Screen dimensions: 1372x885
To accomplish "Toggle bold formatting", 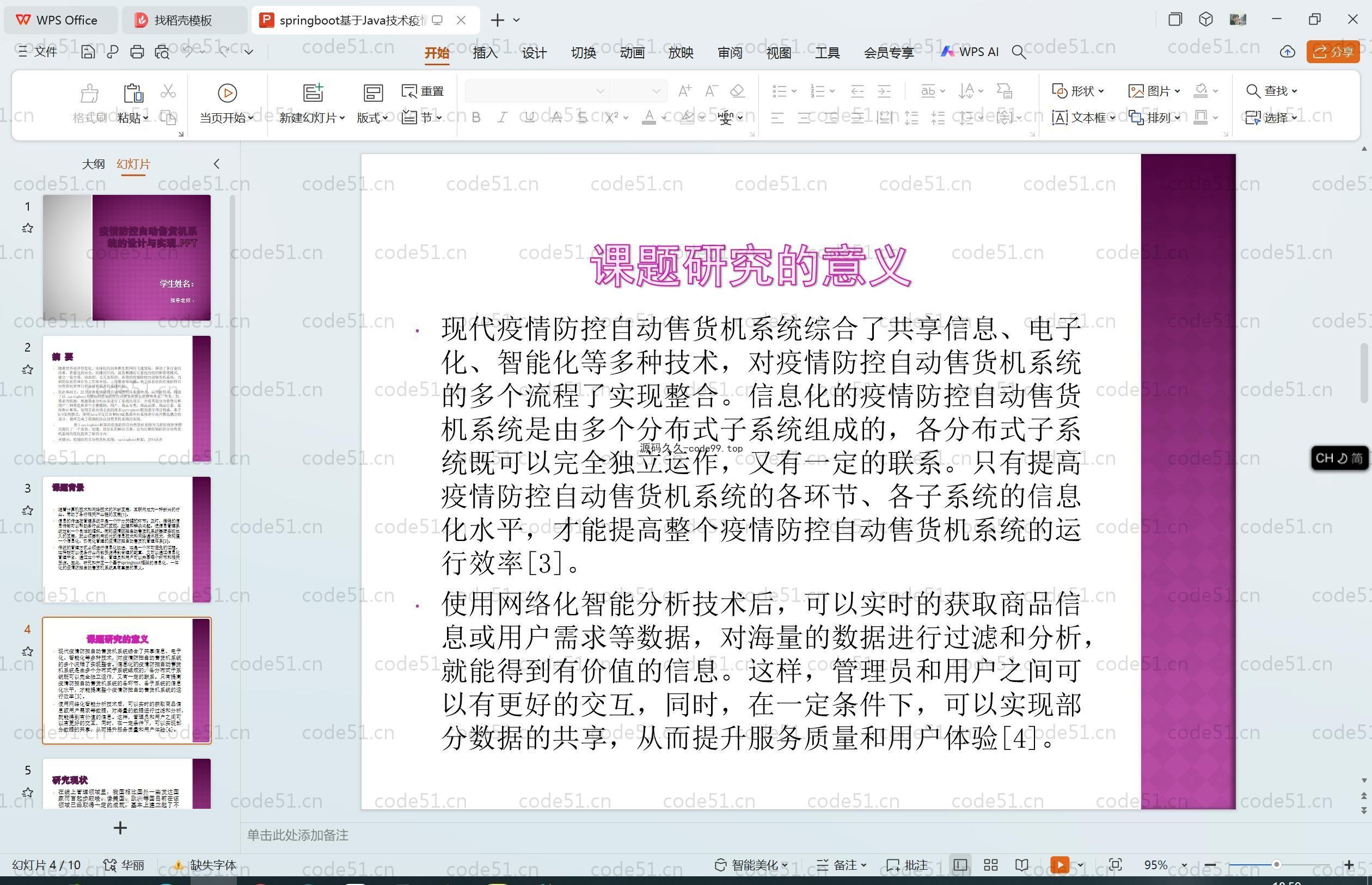I will pyautogui.click(x=476, y=118).
